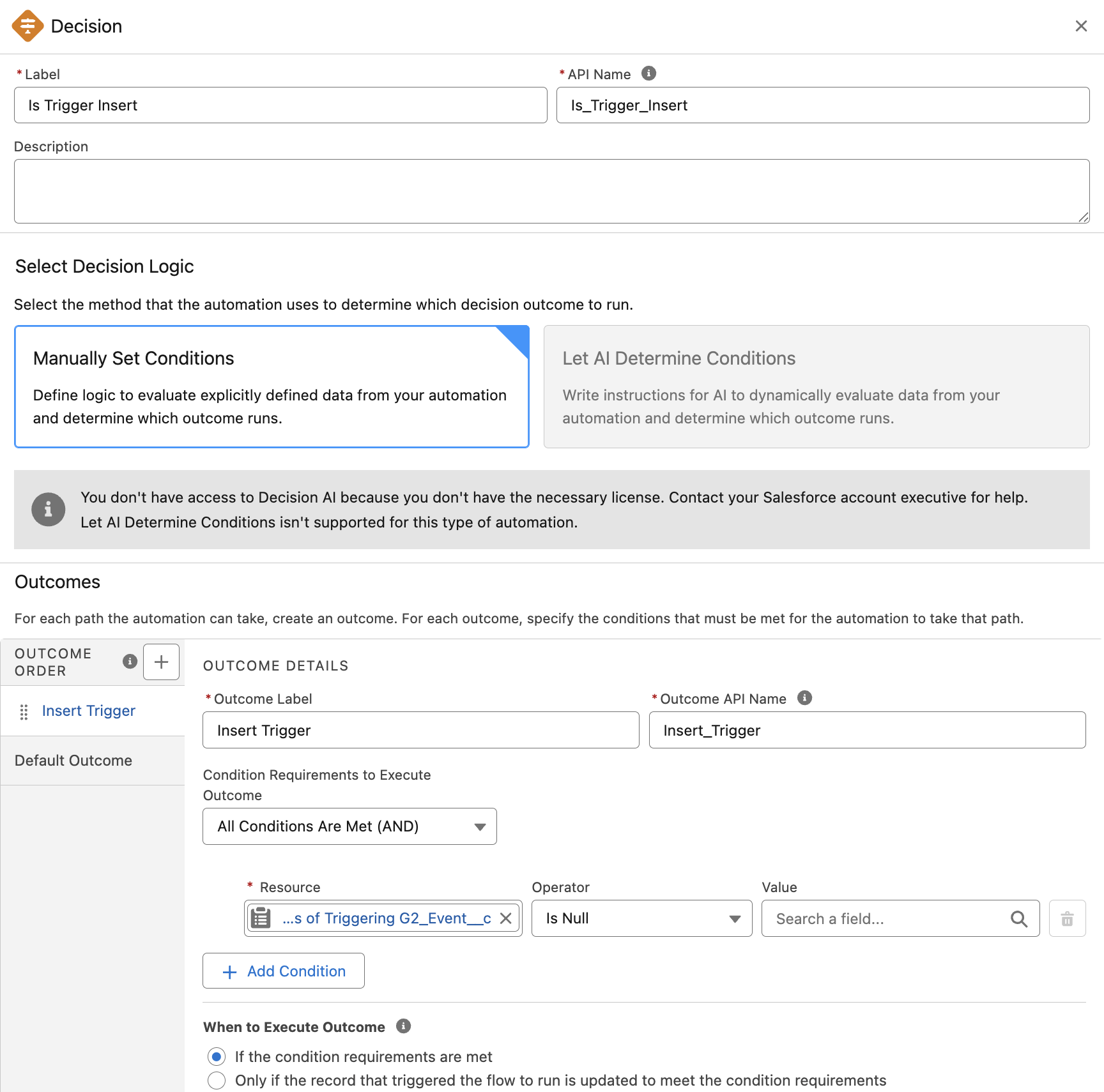1104x1092 pixels.
Task: Choose Manually Set Conditions logic option
Action: 272,386
